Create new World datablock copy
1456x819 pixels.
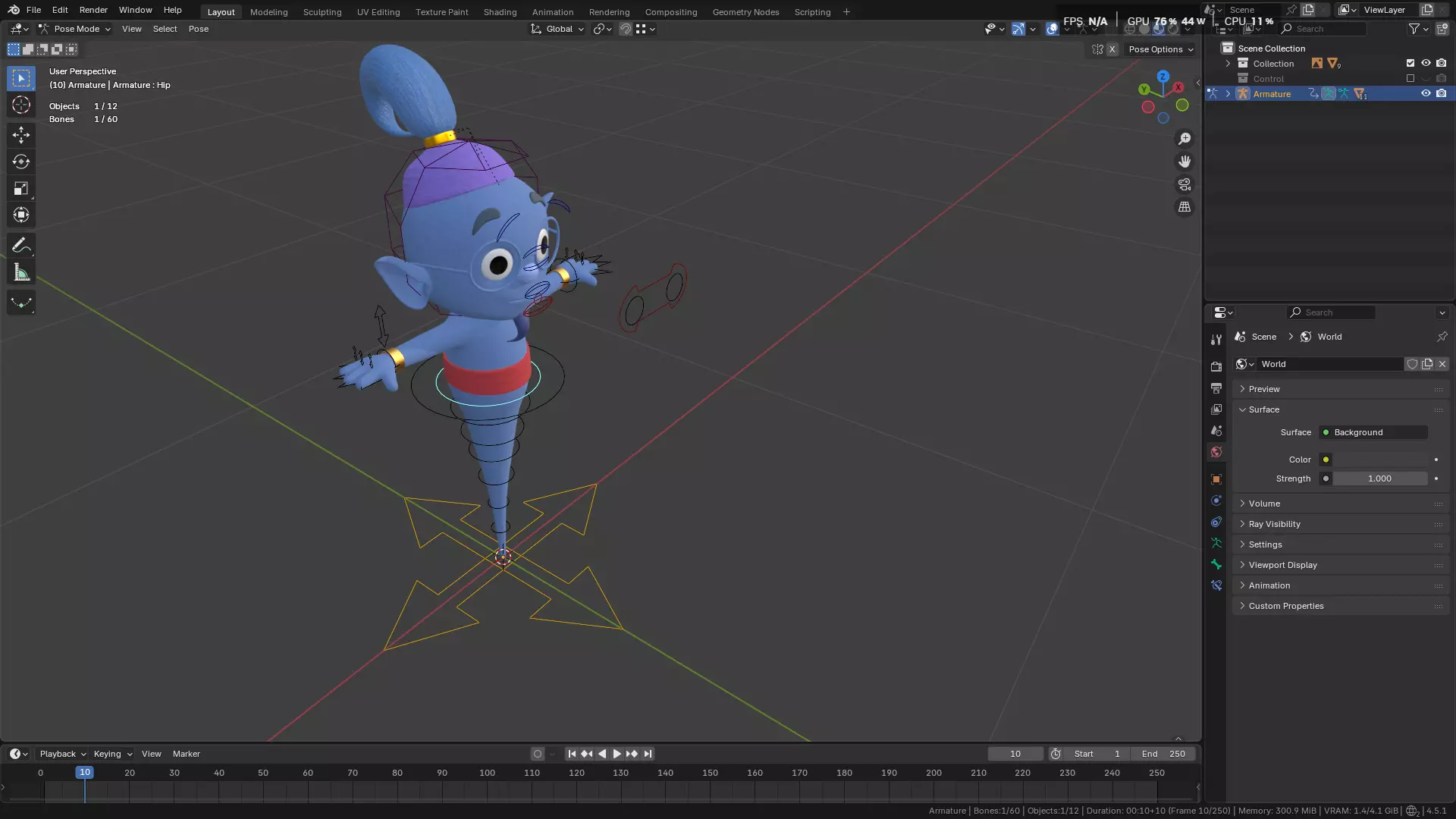pos(1427,364)
